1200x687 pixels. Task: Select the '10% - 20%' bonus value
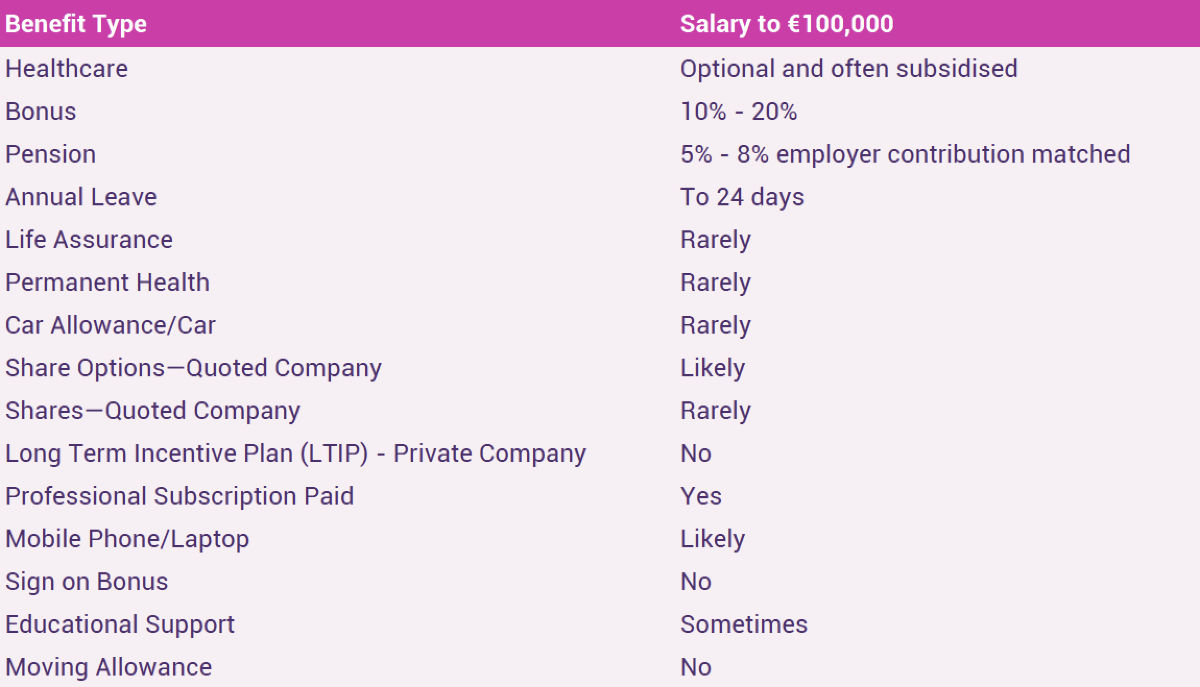pos(739,111)
